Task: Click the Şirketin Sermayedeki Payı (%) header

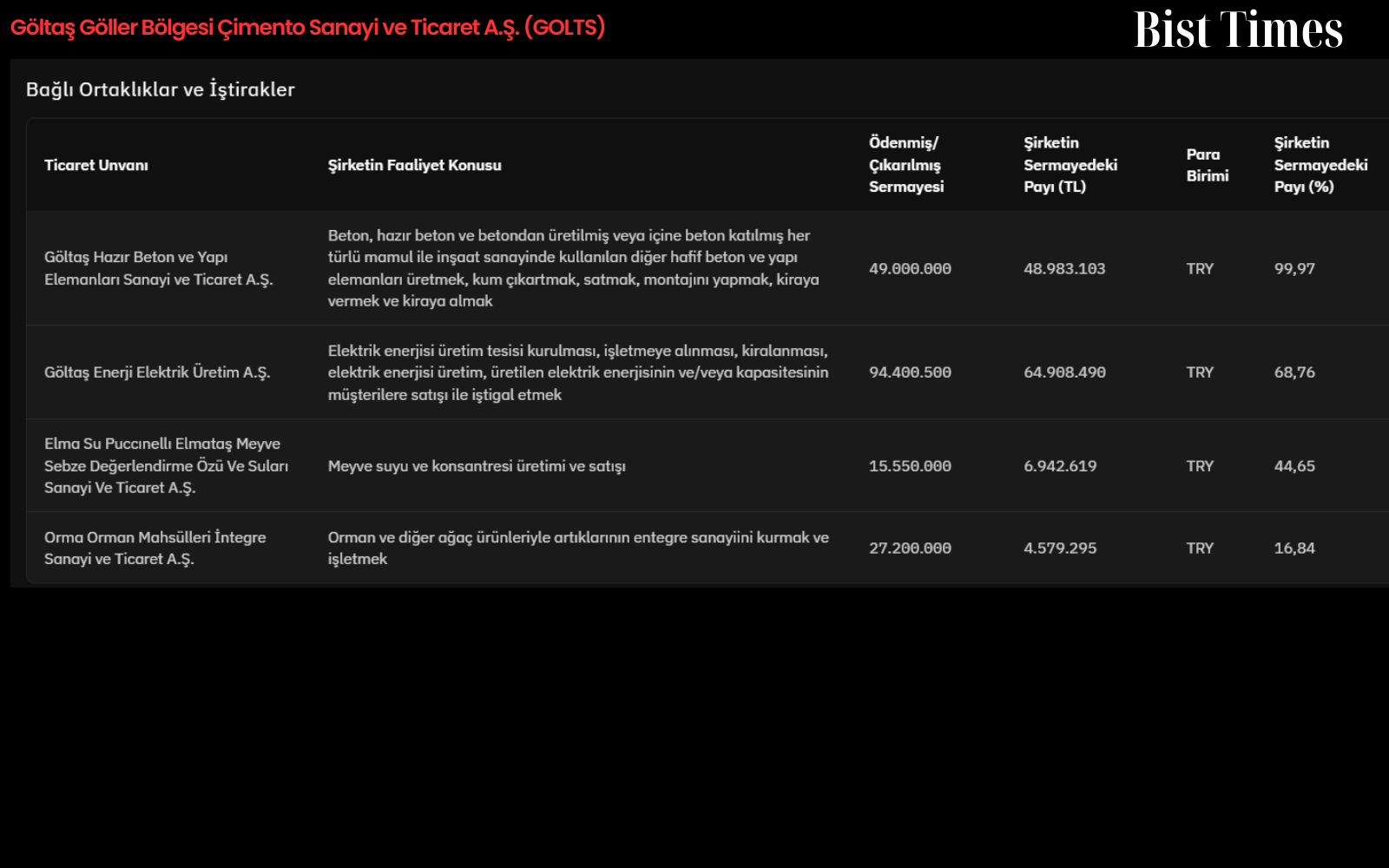Action: click(1320, 165)
